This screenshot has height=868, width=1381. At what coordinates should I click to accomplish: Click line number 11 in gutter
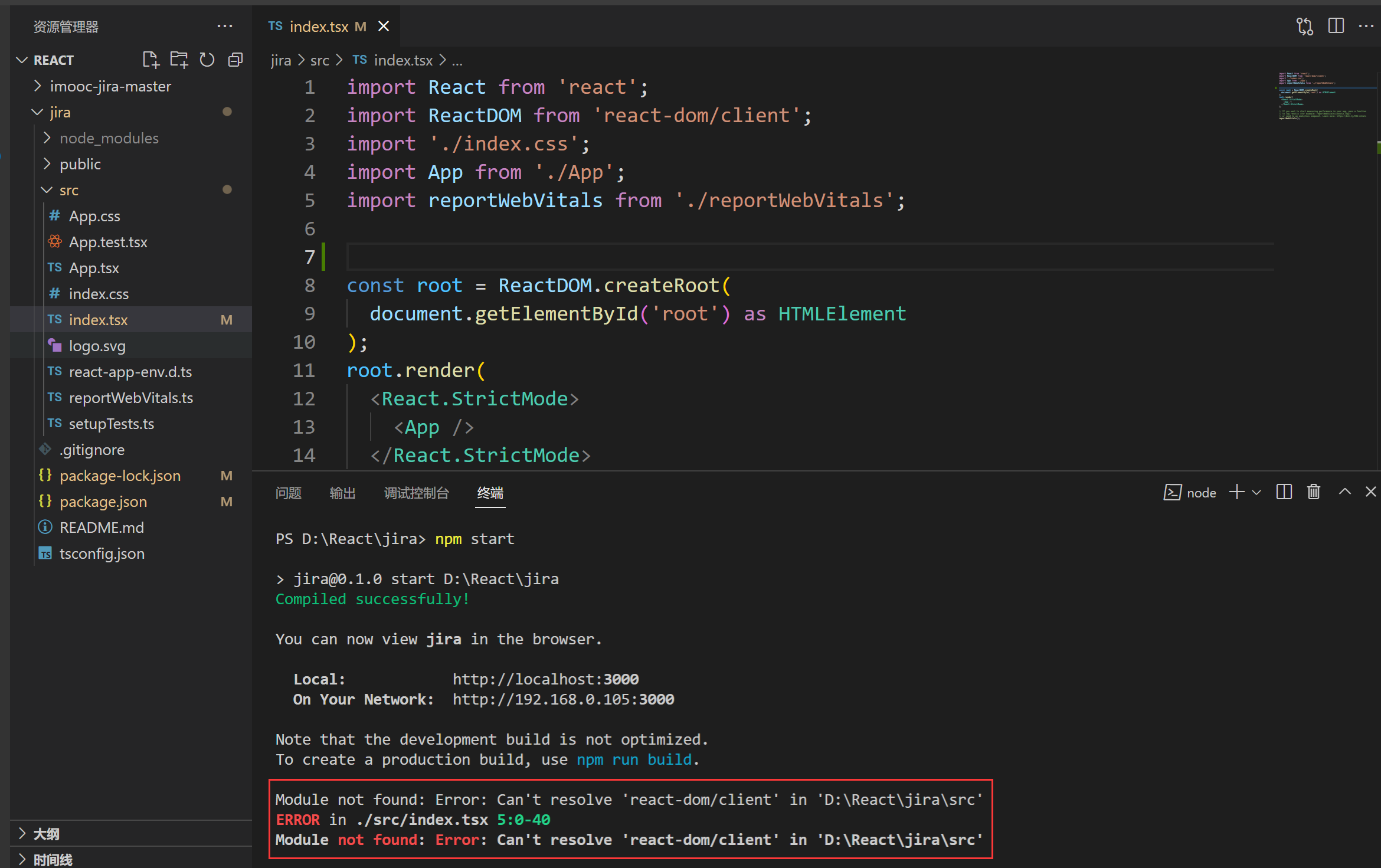pos(304,371)
